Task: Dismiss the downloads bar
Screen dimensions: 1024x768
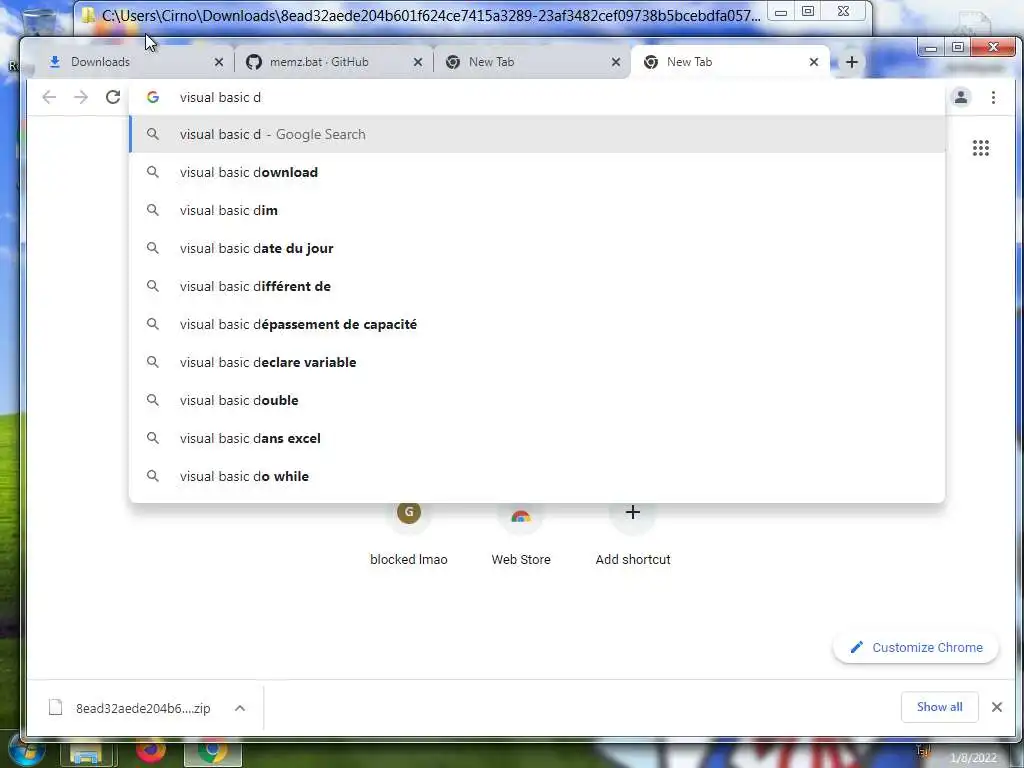Action: point(997,707)
